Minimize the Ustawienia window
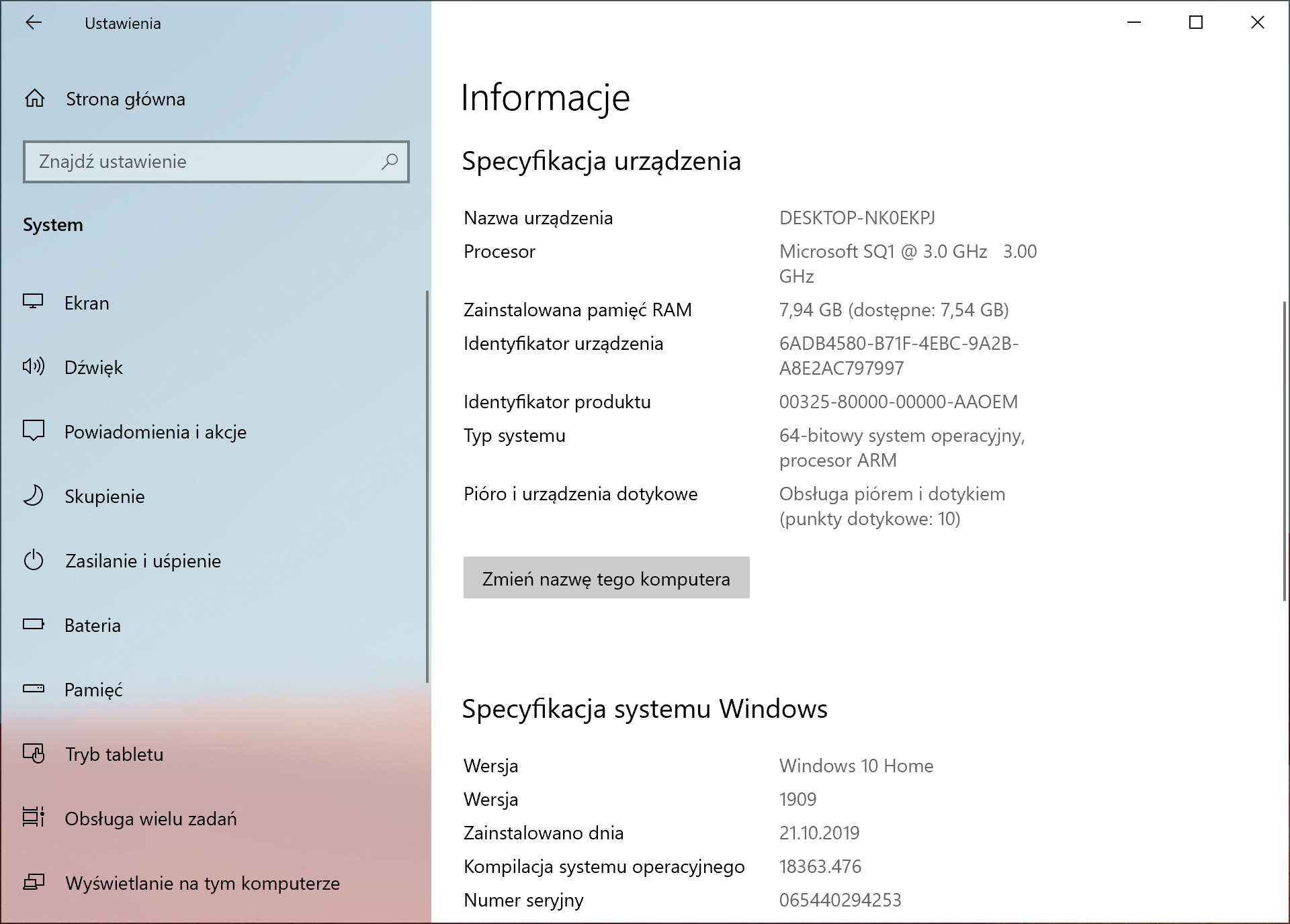Image resolution: width=1290 pixels, height=924 pixels. [1135, 23]
